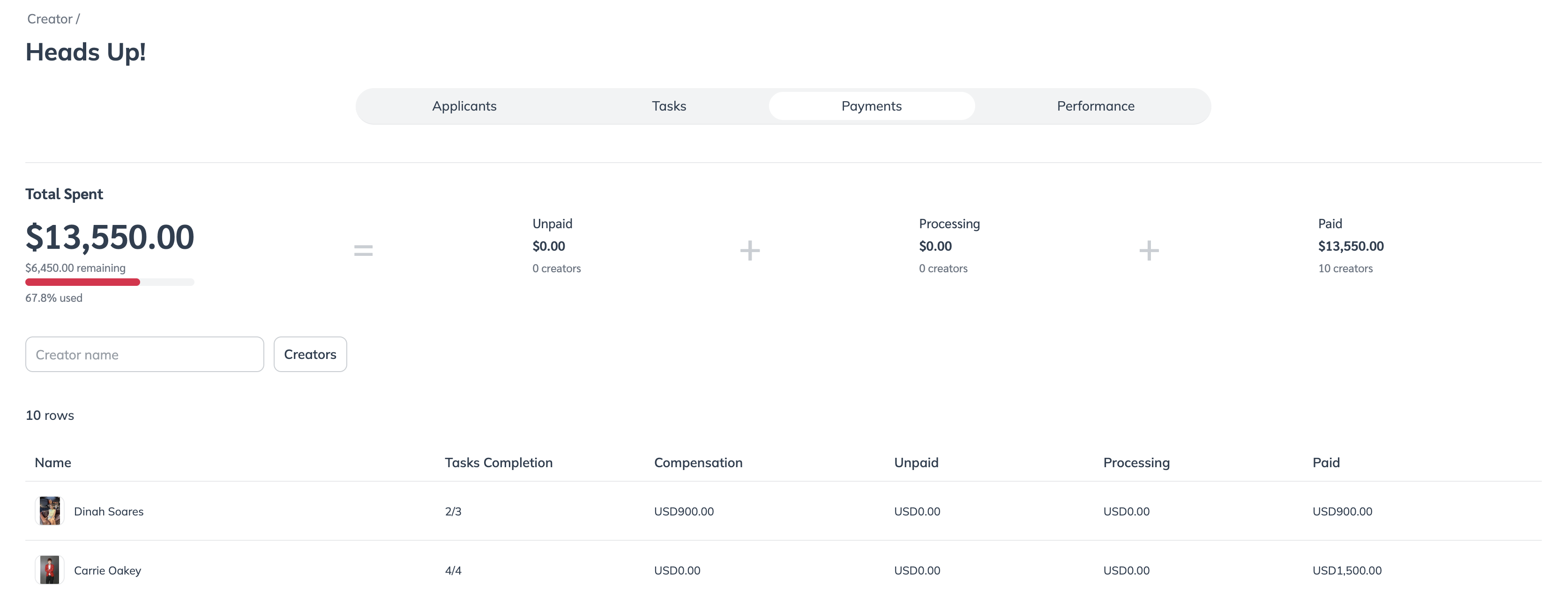Switch to the Applicants tab
Image resolution: width=1568 pixels, height=597 pixels.
point(464,106)
